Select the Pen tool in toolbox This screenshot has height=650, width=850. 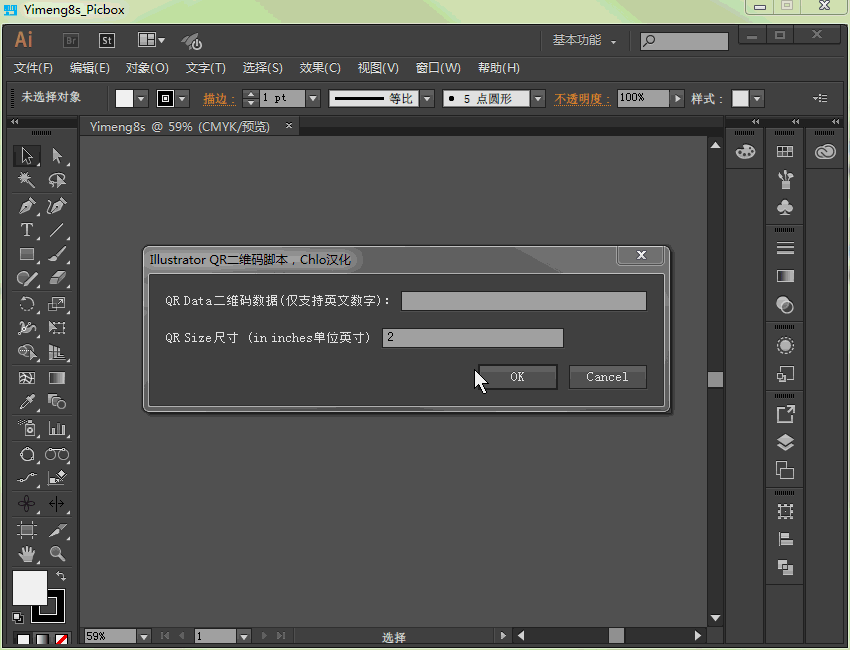[x=27, y=206]
